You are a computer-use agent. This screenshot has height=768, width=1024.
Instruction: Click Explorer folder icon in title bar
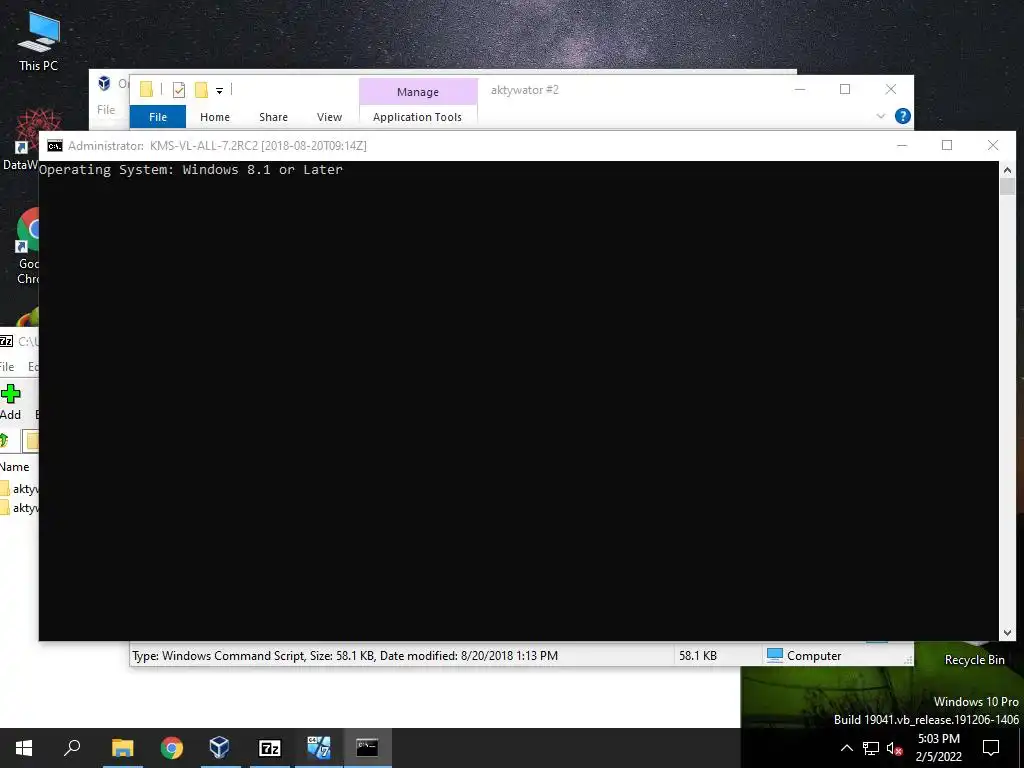pyautogui.click(x=146, y=89)
